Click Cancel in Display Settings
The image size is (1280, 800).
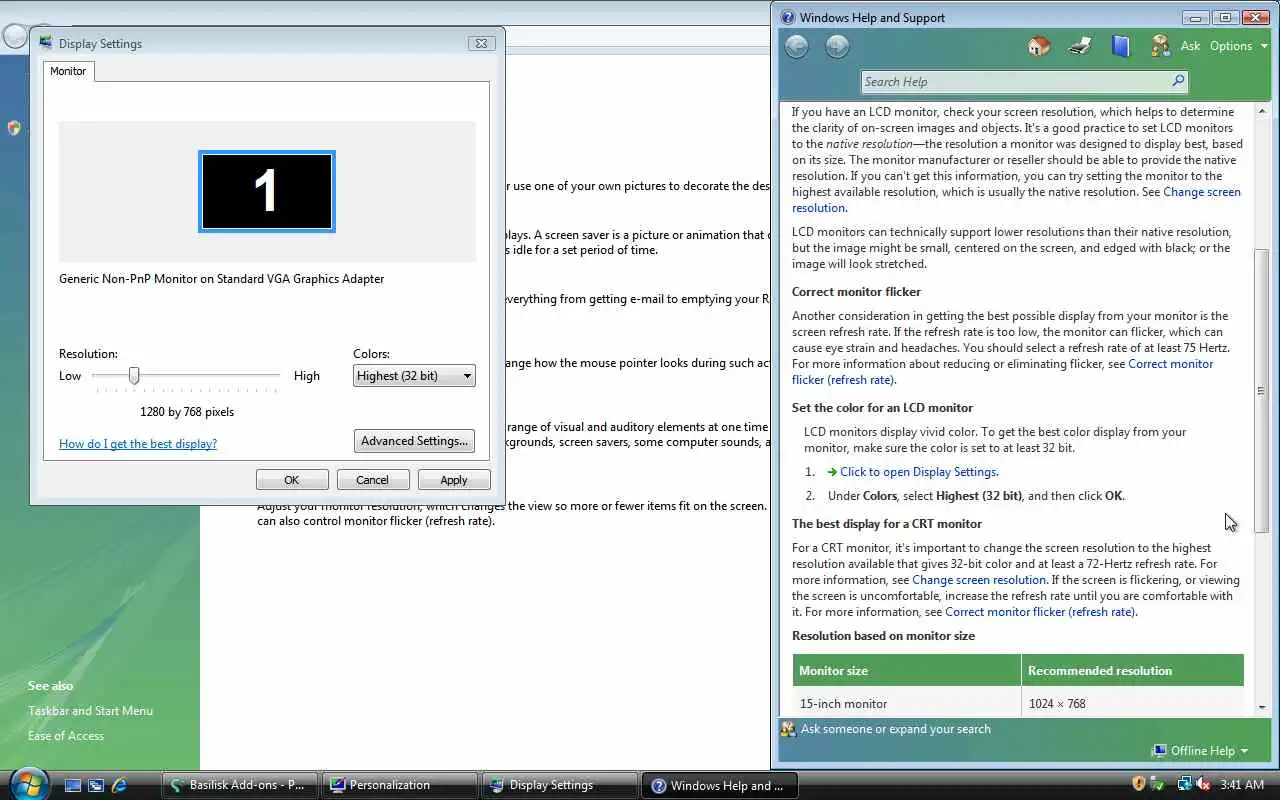click(373, 480)
